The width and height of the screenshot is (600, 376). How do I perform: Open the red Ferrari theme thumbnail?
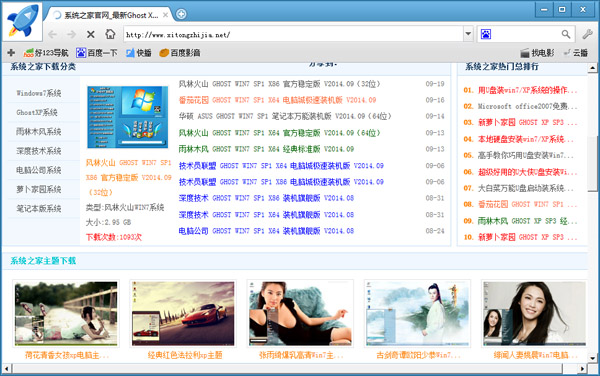coord(183,313)
